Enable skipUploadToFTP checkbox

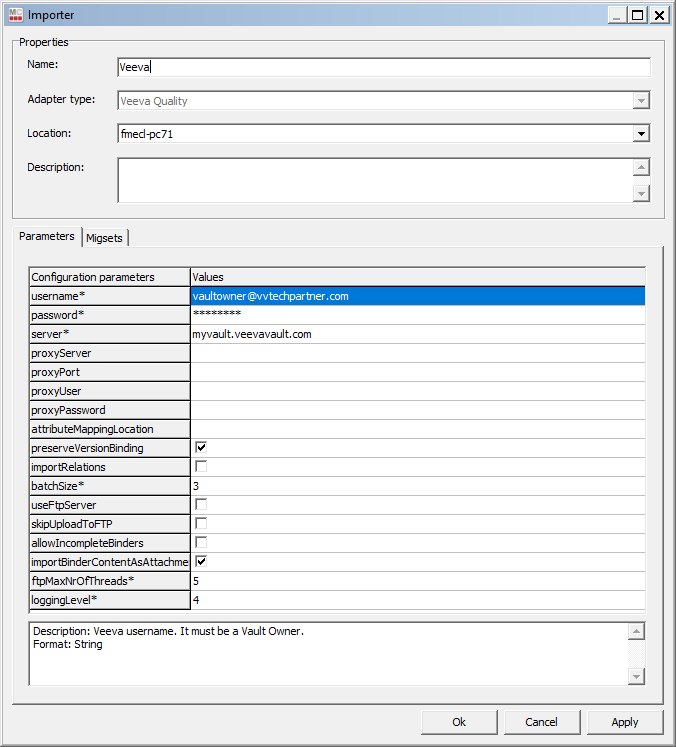[x=201, y=524]
